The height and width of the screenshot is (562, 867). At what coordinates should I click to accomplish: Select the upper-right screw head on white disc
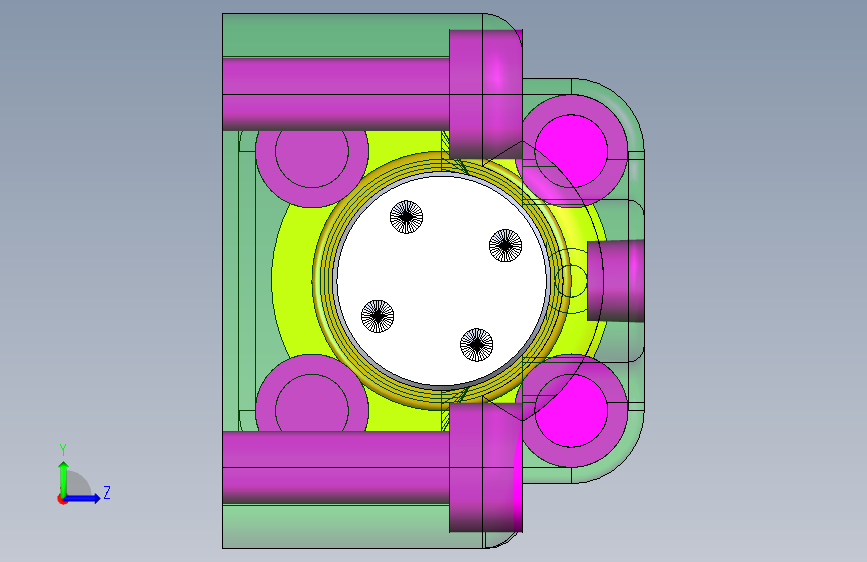coord(505,245)
